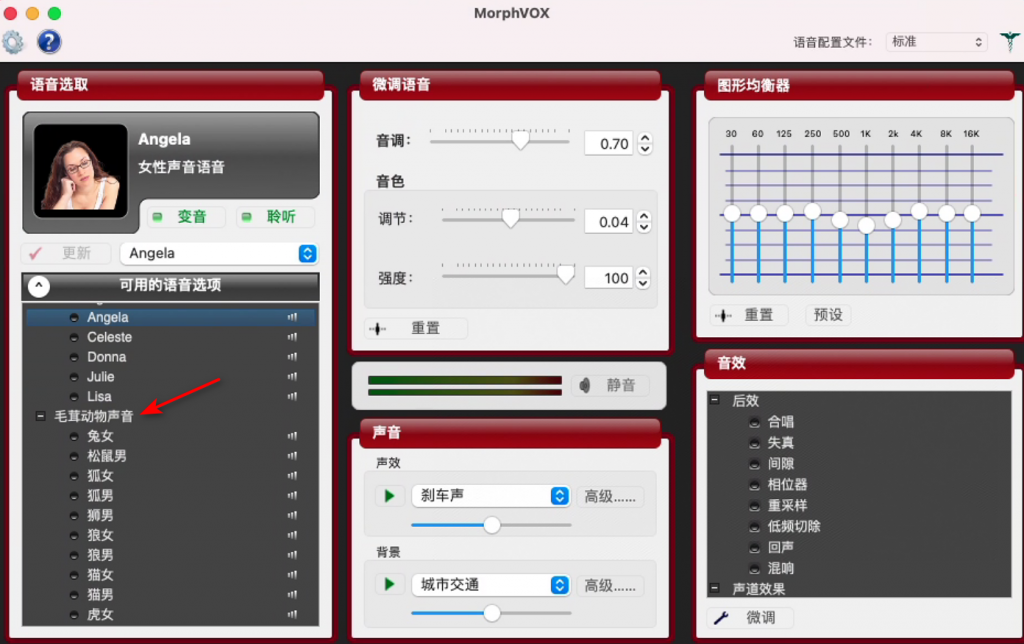Click the 刹车声 volume slider handle
Viewport: 1024px width, 644px height.
click(x=492, y=524)
